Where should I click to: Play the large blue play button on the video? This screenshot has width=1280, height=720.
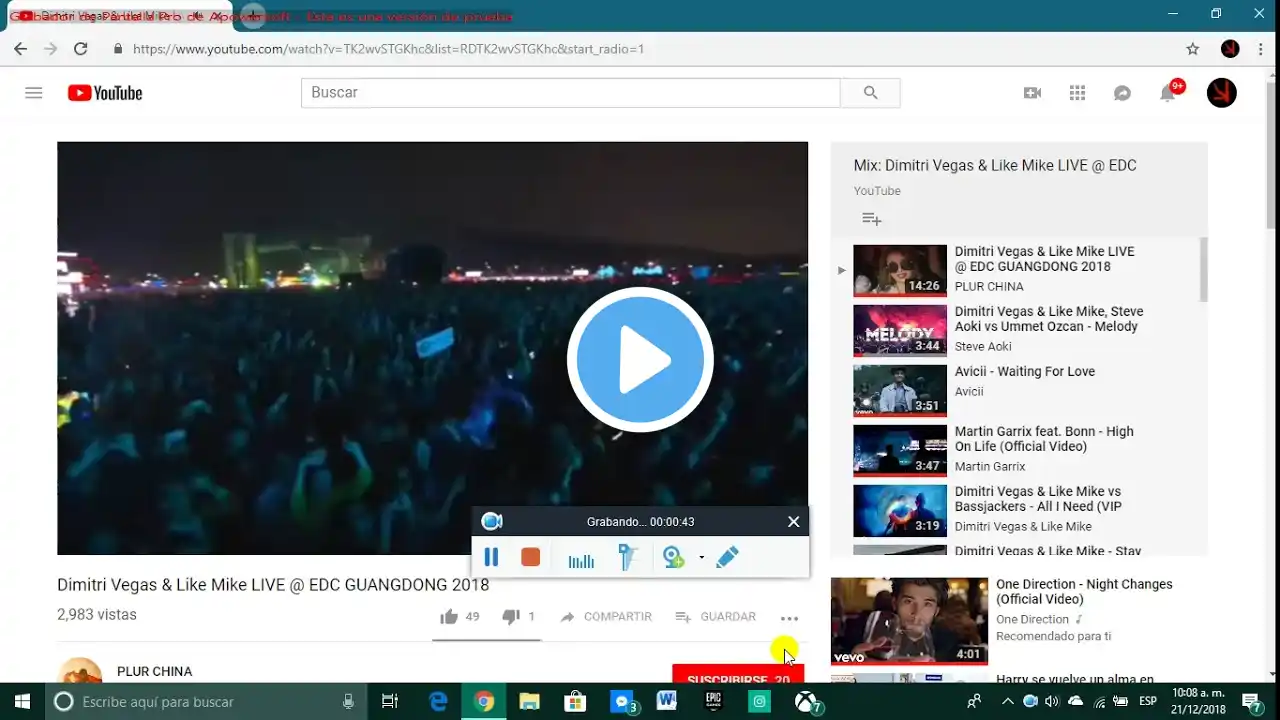640,360
